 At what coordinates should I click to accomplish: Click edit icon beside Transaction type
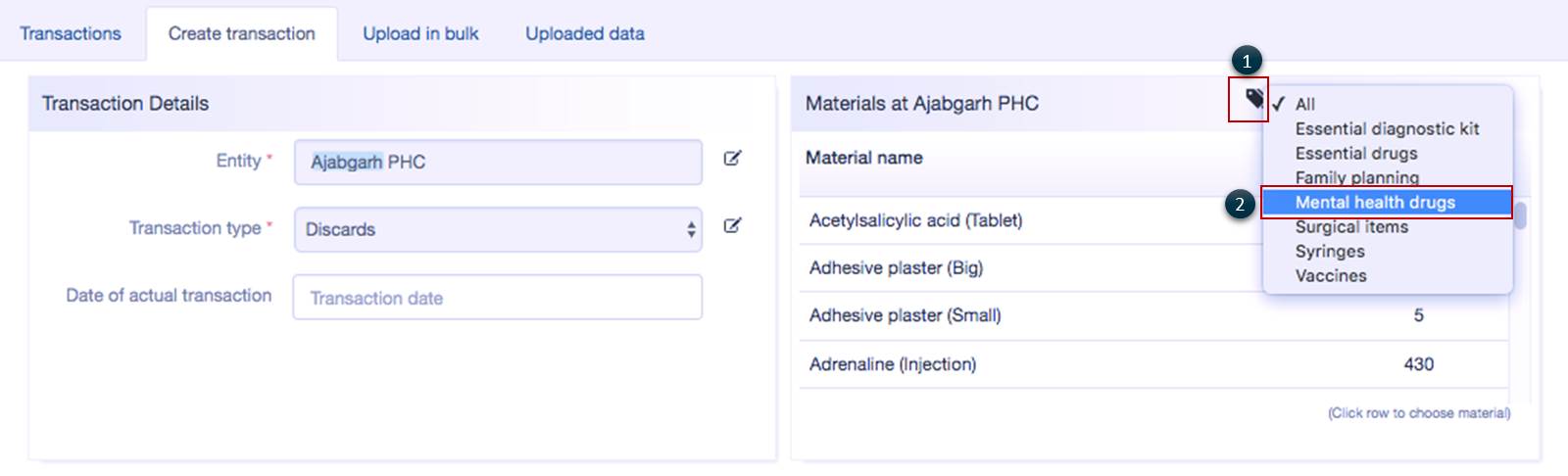pyautogui.click(x=732, y=226)
